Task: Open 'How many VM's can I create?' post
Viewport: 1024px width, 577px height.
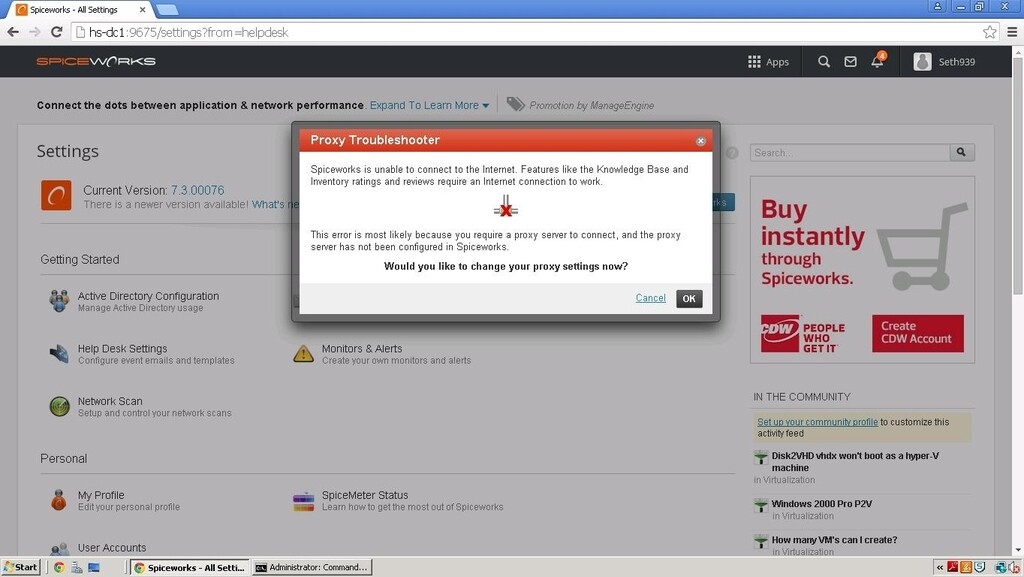Action: 834,540
